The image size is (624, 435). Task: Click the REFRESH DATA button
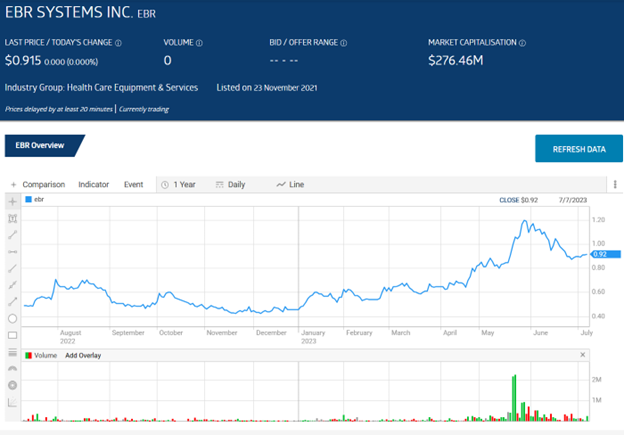click(579, 149)
